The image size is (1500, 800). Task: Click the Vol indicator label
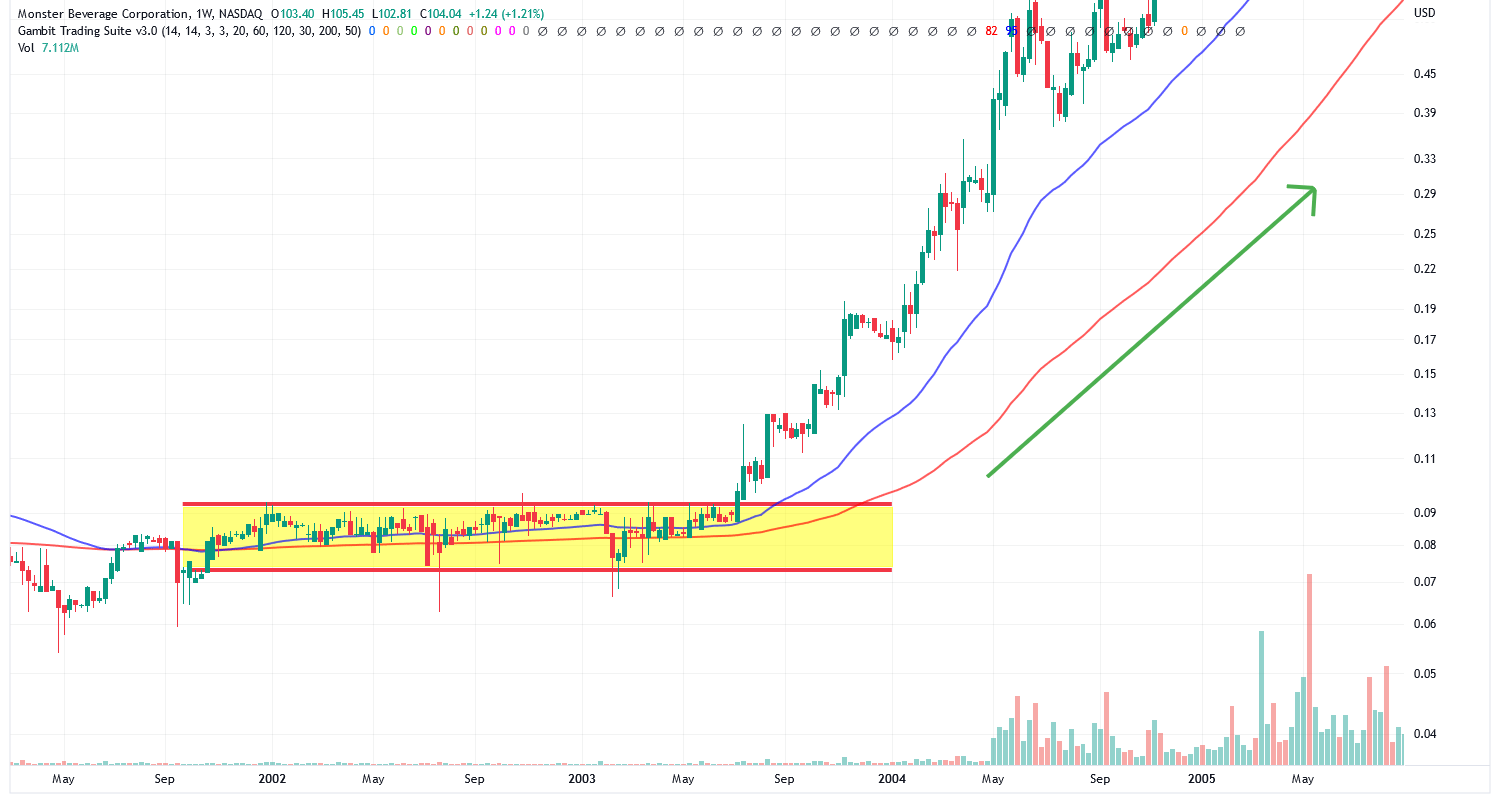26,48
